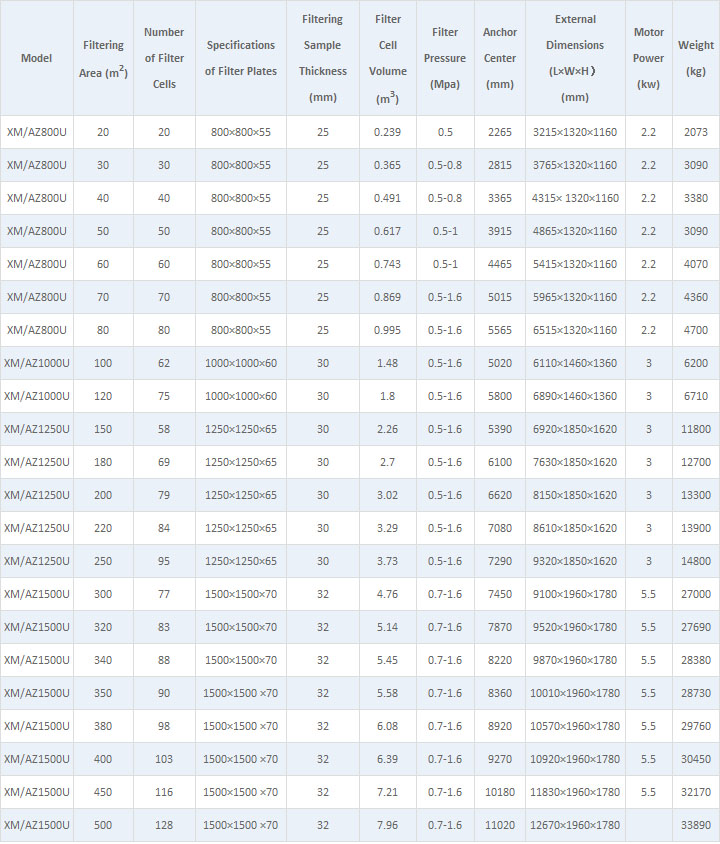Click the Model column header

36,58
